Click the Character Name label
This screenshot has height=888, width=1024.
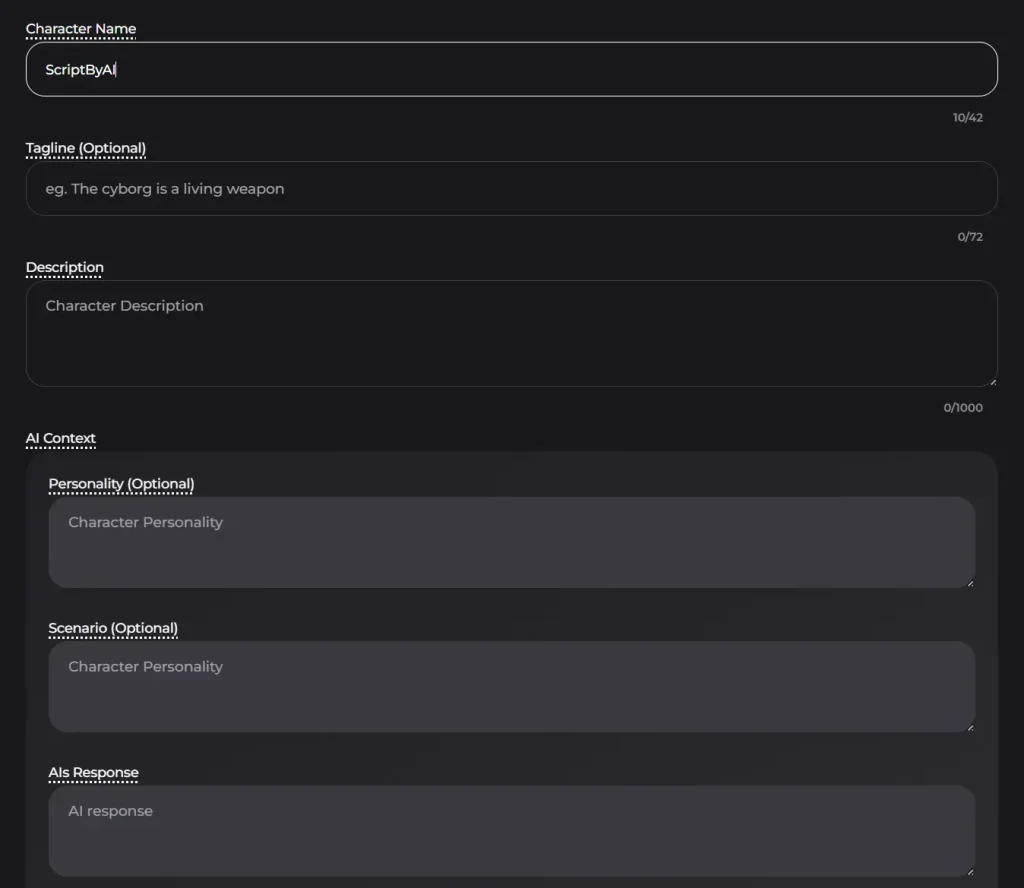click(81, 29)
